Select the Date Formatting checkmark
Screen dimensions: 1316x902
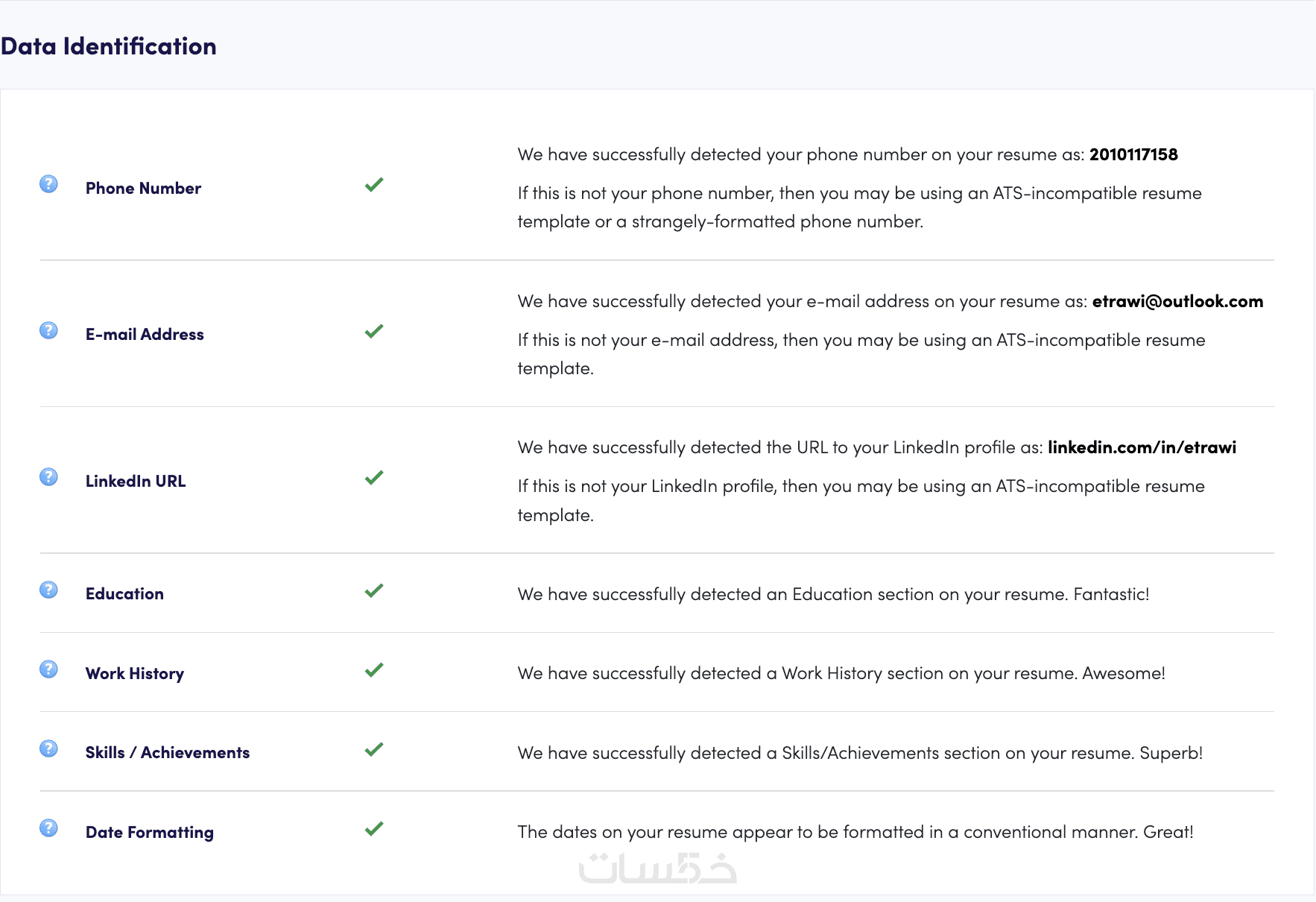click(x=374, y=828)
